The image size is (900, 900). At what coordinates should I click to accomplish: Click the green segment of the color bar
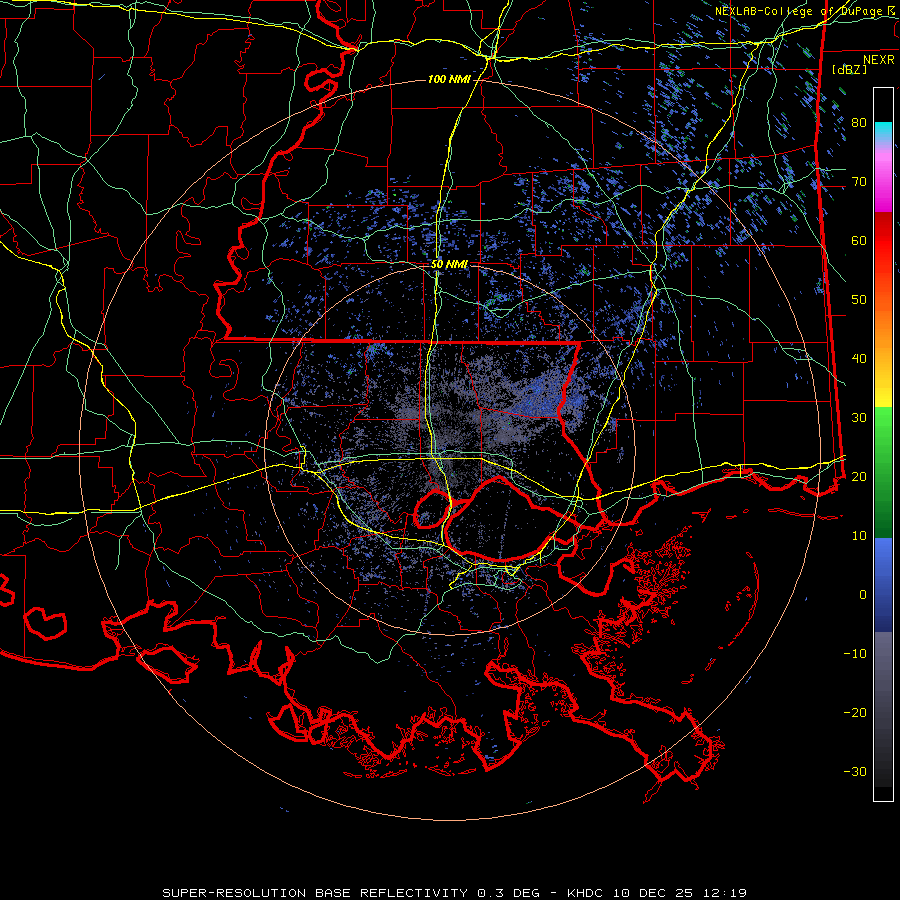(883, 472)
